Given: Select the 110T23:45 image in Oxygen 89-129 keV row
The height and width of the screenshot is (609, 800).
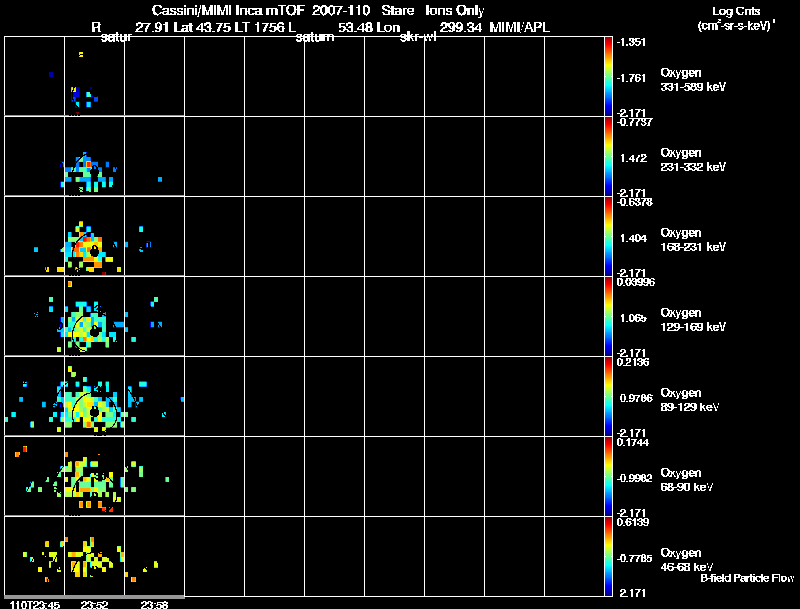Looking at the screenshot, I should pos(34,396).
